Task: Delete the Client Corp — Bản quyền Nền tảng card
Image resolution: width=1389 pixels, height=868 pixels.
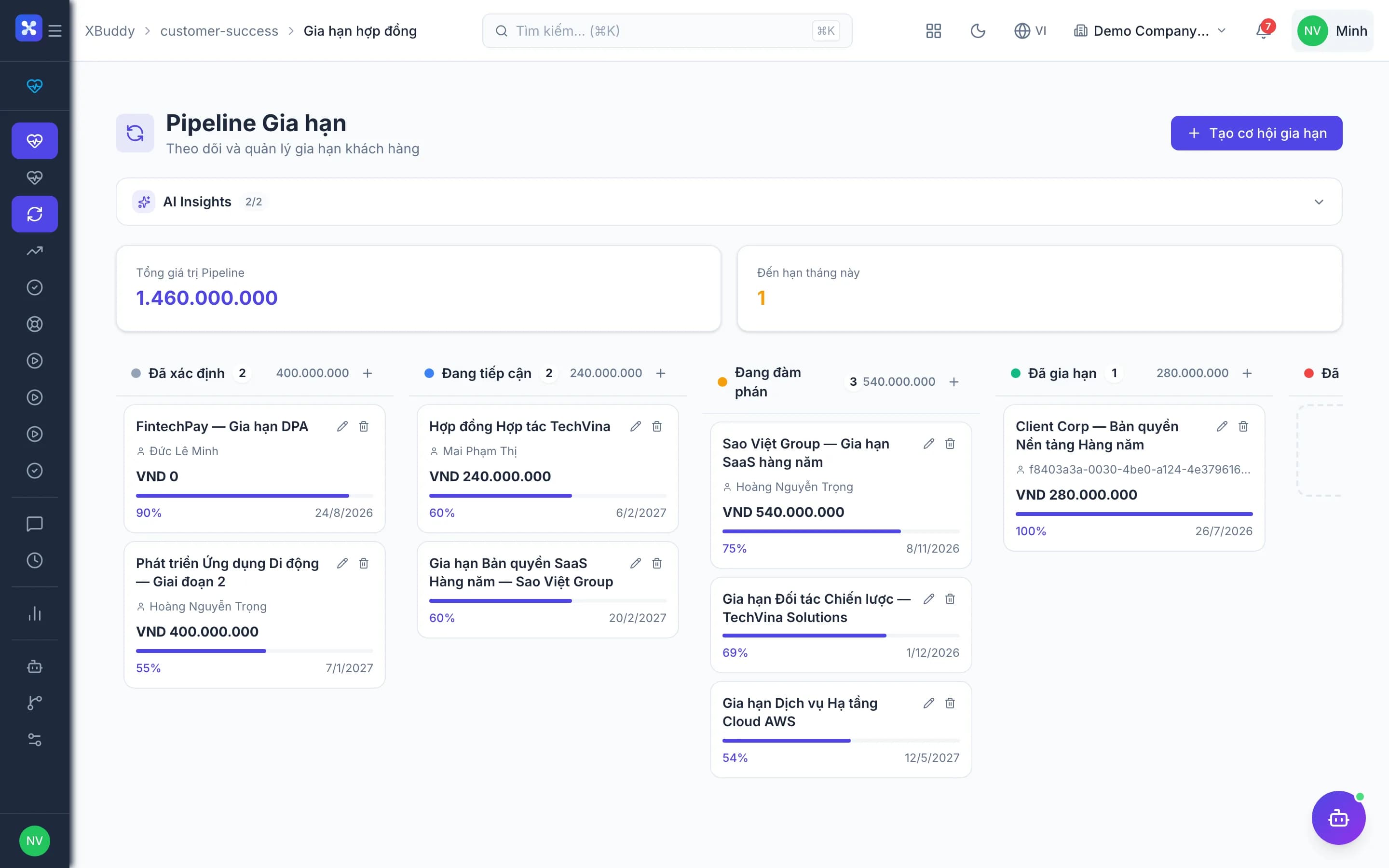Action: pos(1243,427)
